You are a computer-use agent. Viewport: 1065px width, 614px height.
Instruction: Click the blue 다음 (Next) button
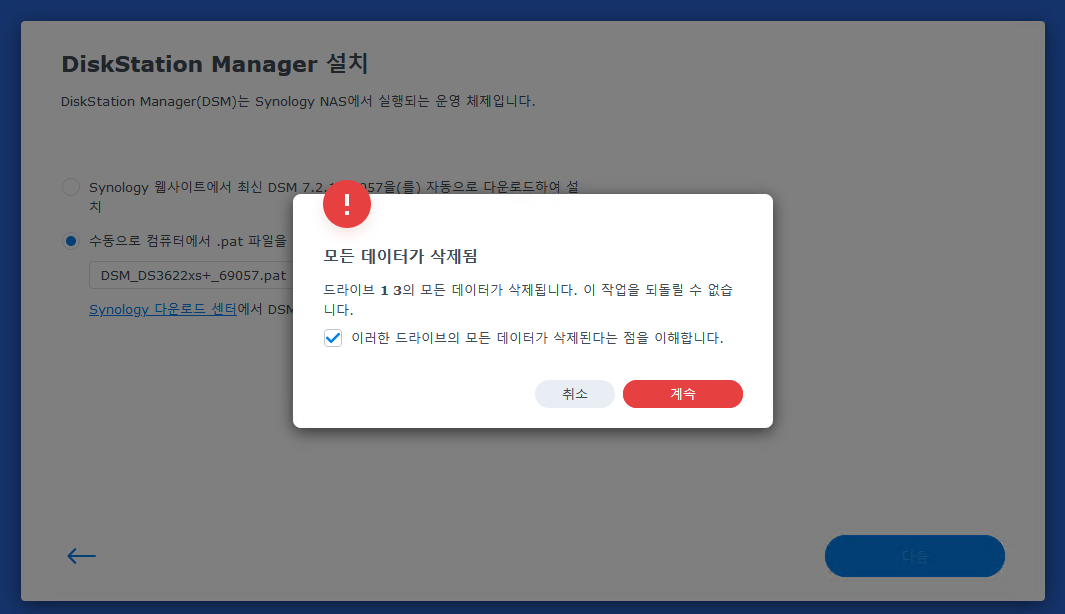coord(914,556)
